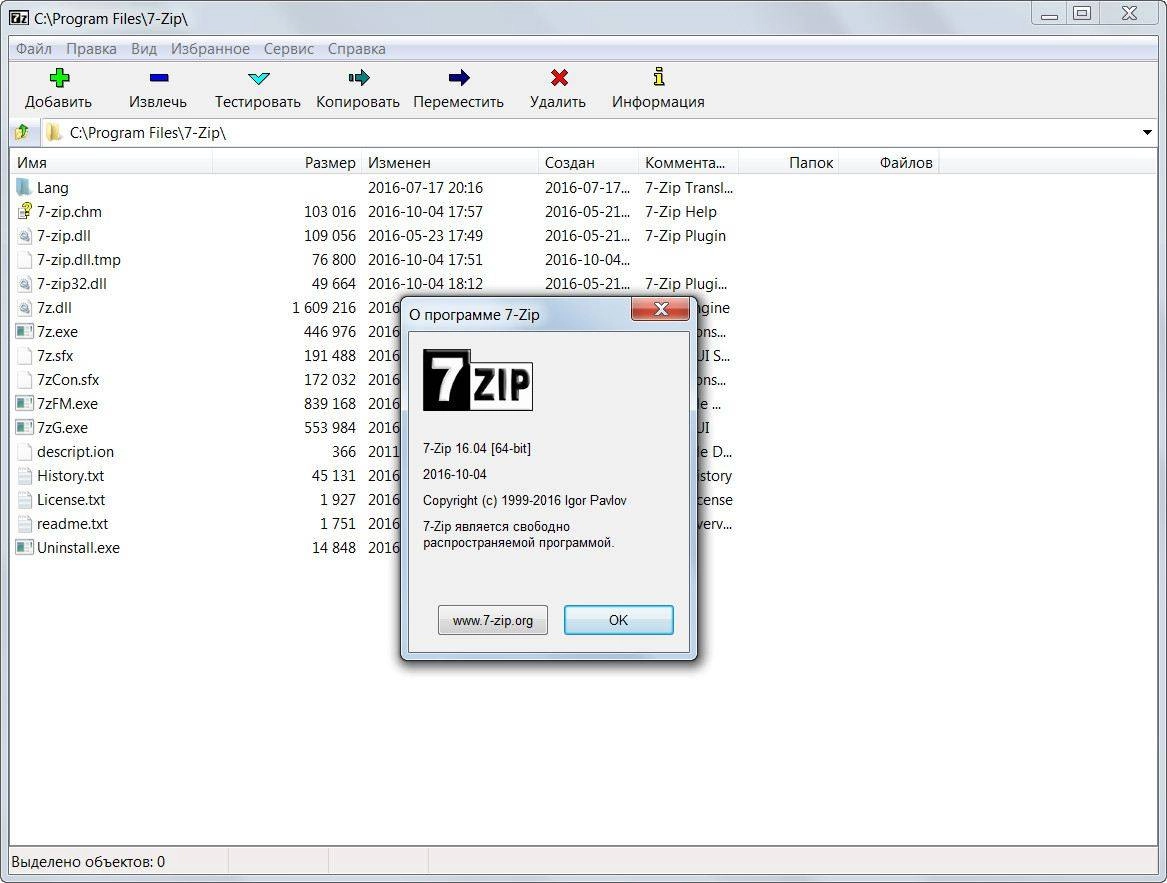The width and height of the screenshot is (1167, 883).
Task: Click the History.txt document icon
Action: [24, 476]
